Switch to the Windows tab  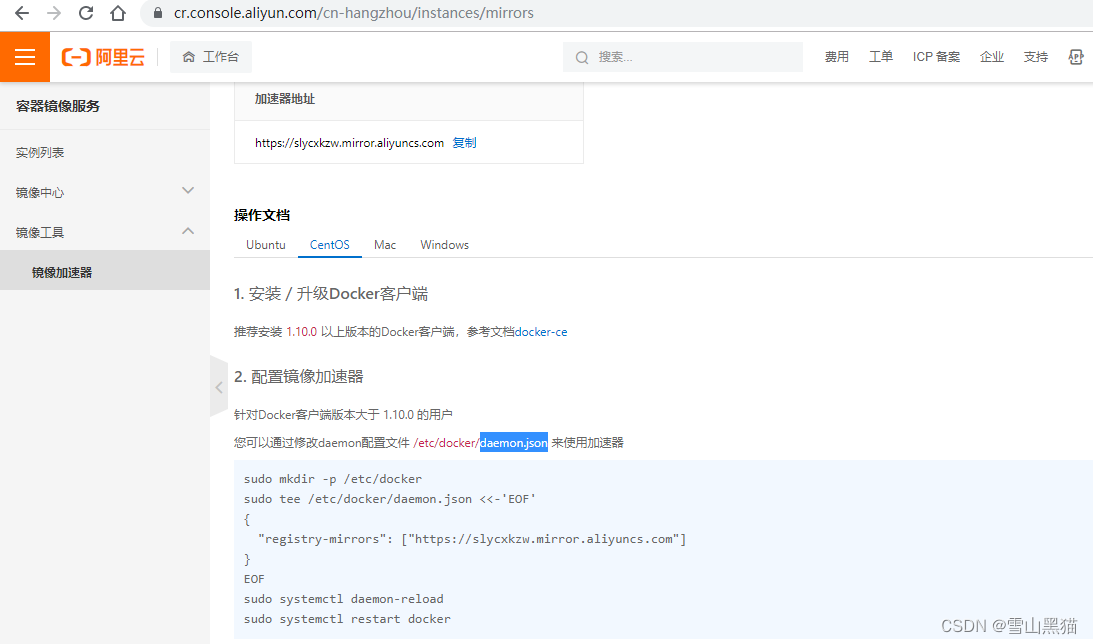444,245
